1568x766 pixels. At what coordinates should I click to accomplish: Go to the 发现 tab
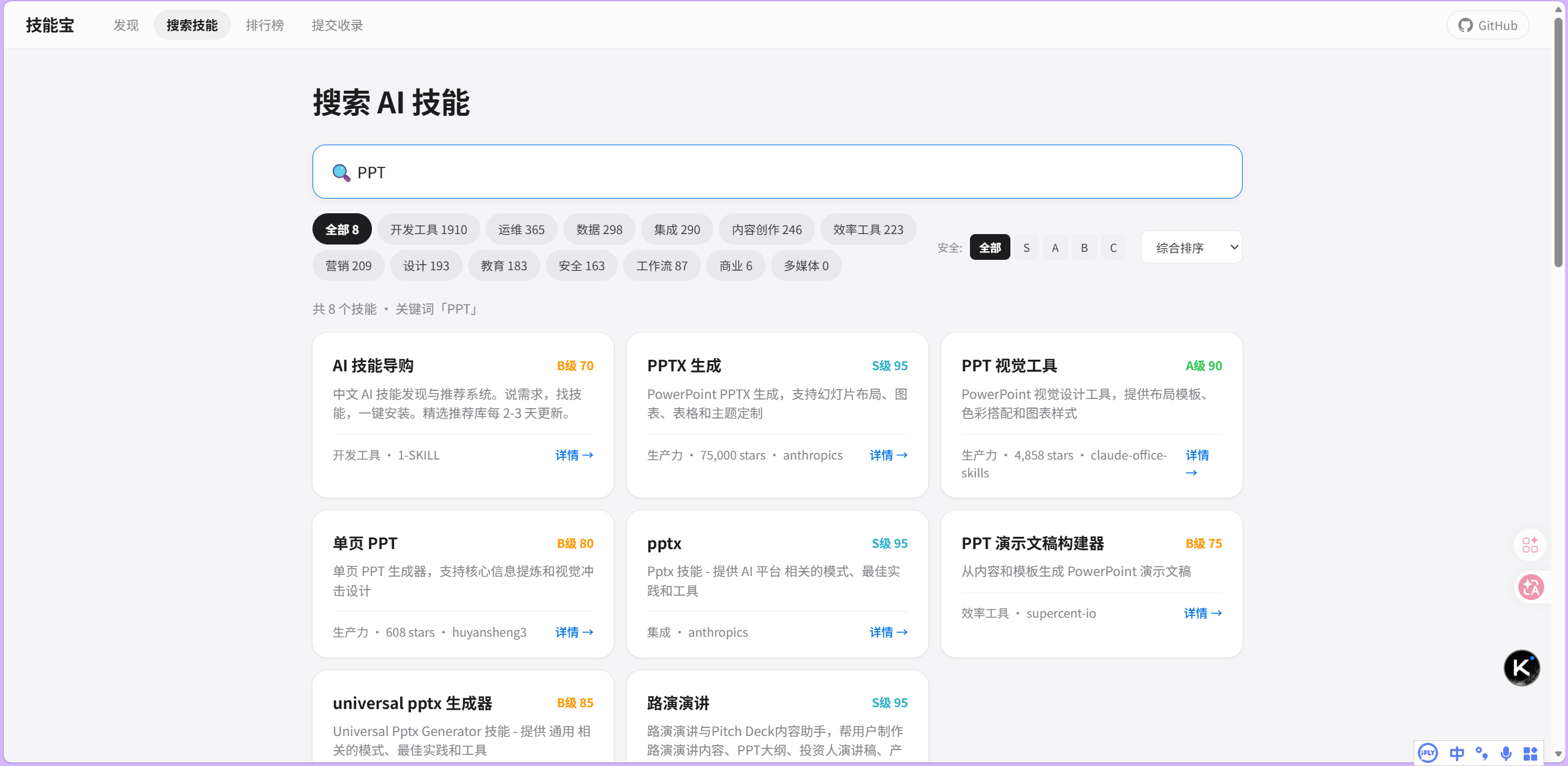point(126,25)
